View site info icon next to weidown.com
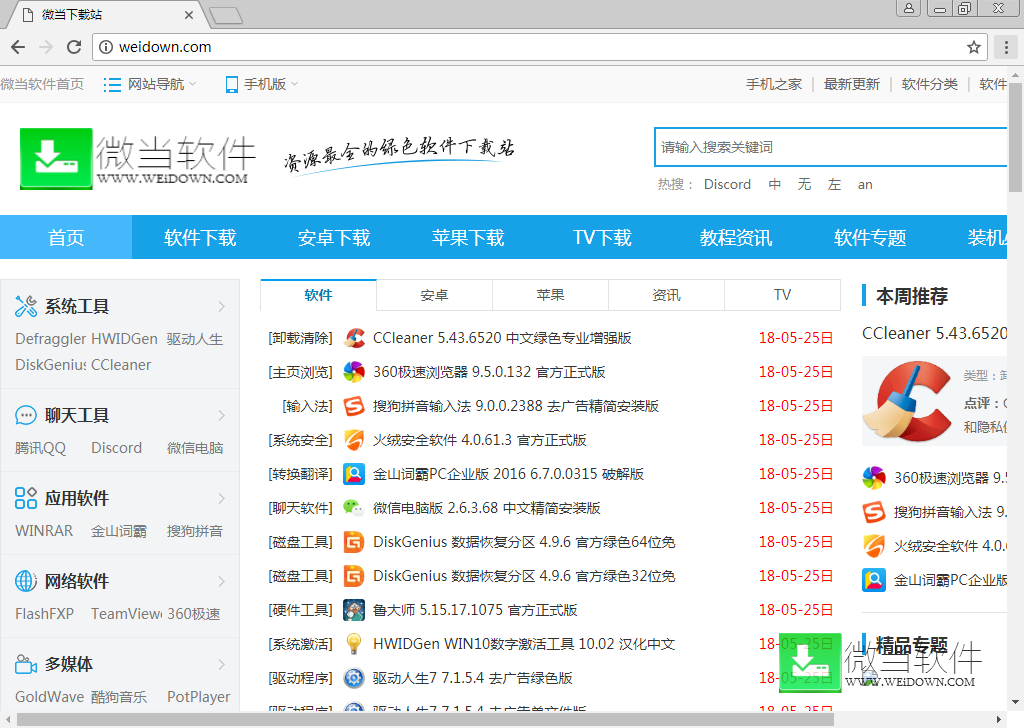Viewport: 1024px width, 728px height. [x=106, y=47]
